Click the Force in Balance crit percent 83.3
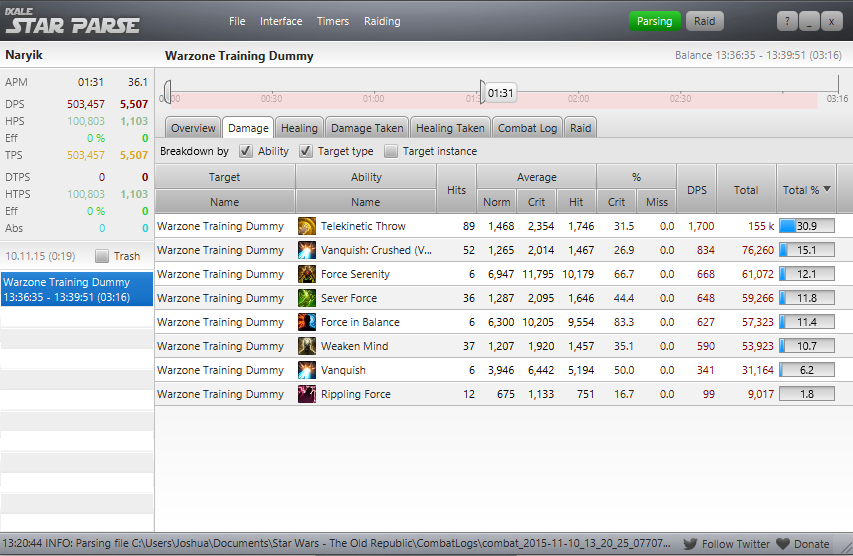 pos(623,322)
